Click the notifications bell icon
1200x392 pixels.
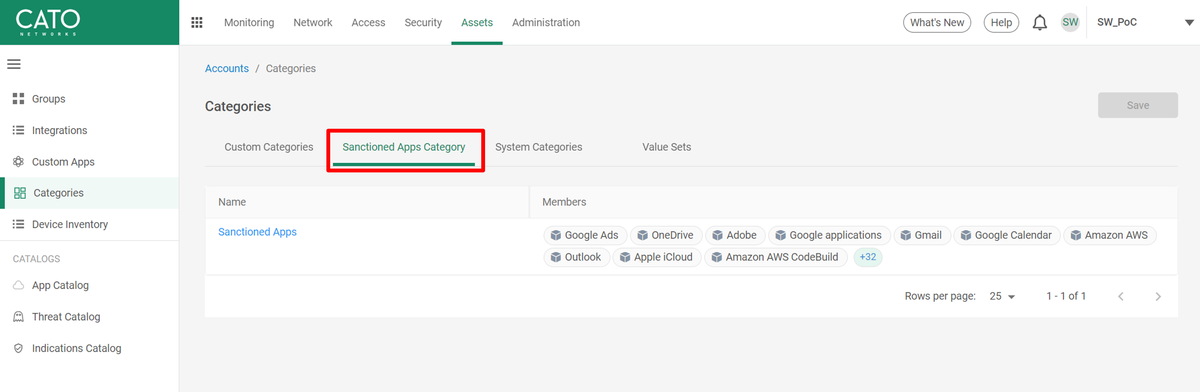coord(1040,22)
